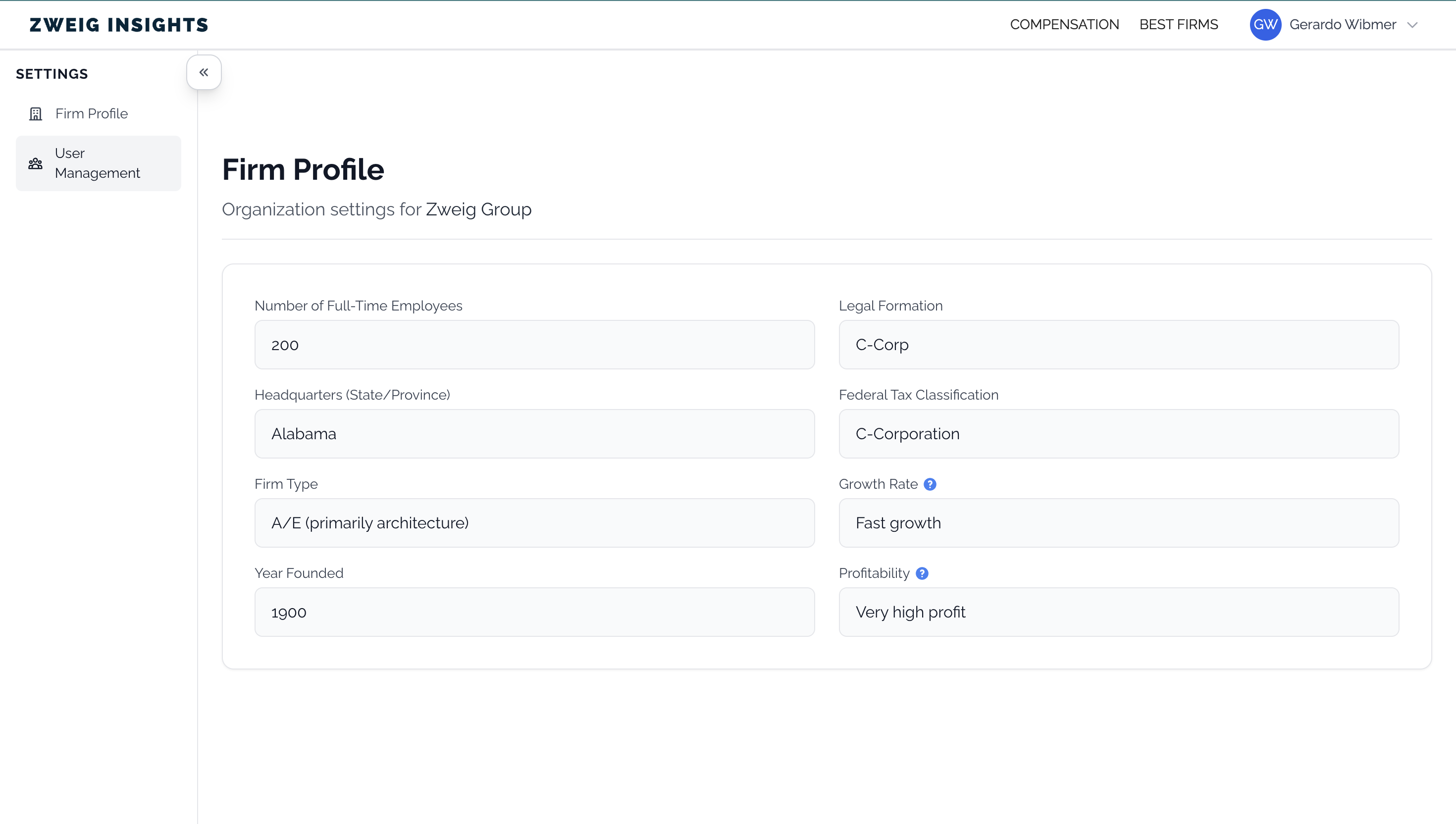Open the Zweig Insights logo home link
Screen dimensions: 1456x824
119,24
